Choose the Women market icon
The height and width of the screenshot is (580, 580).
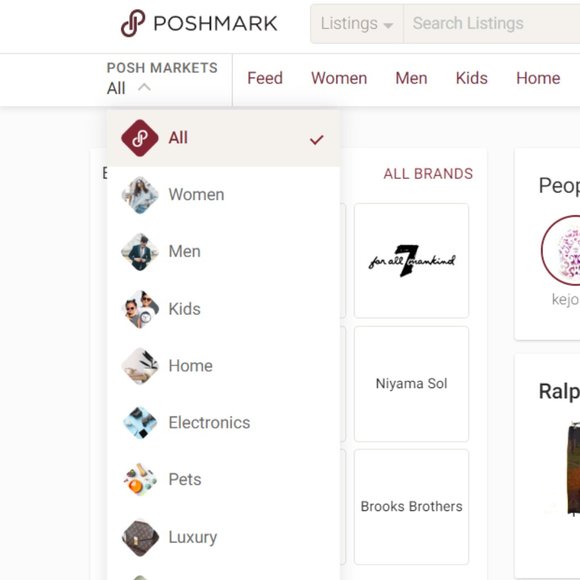coord(140,195)
